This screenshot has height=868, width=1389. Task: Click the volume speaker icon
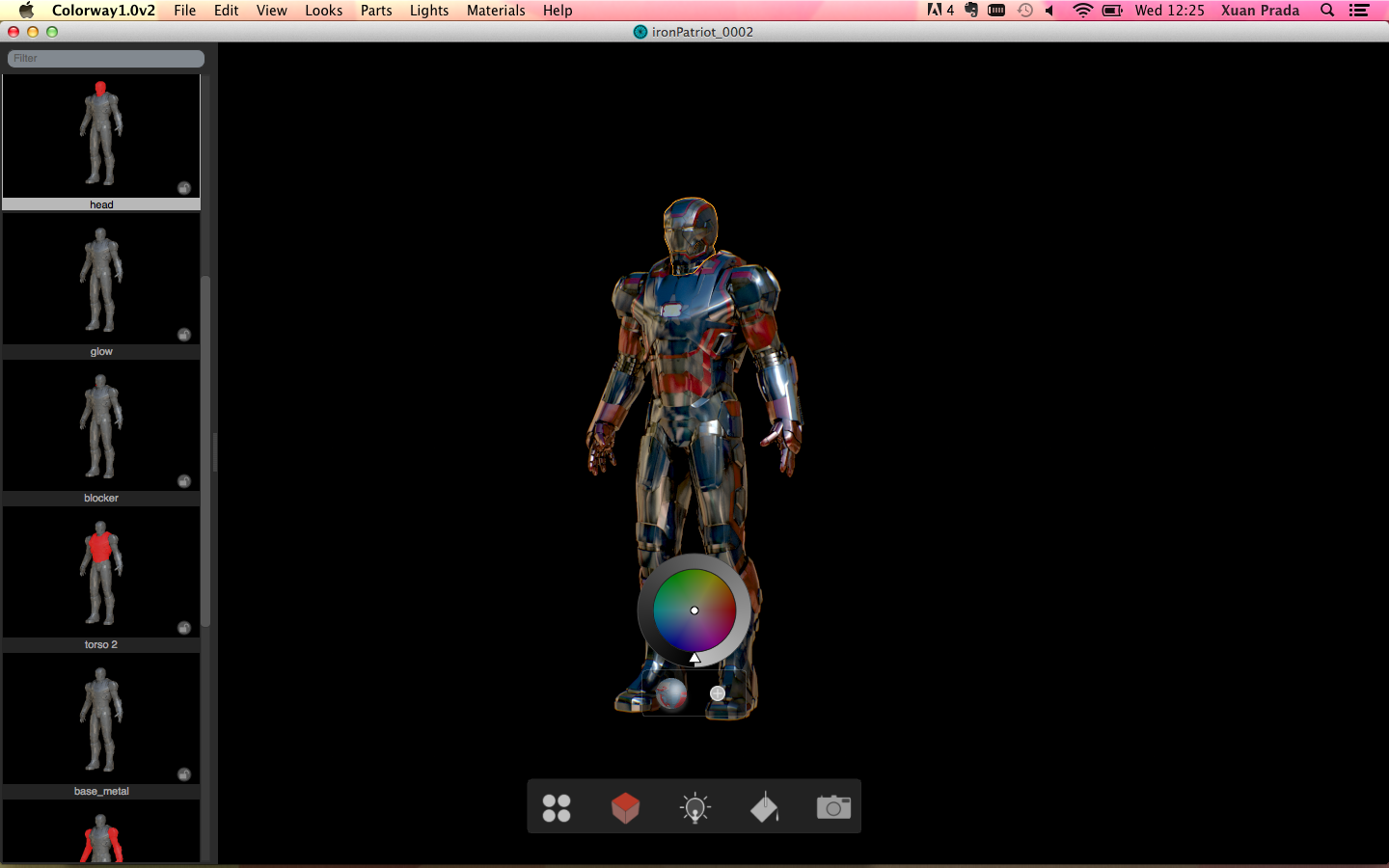tap(1049, 11)
